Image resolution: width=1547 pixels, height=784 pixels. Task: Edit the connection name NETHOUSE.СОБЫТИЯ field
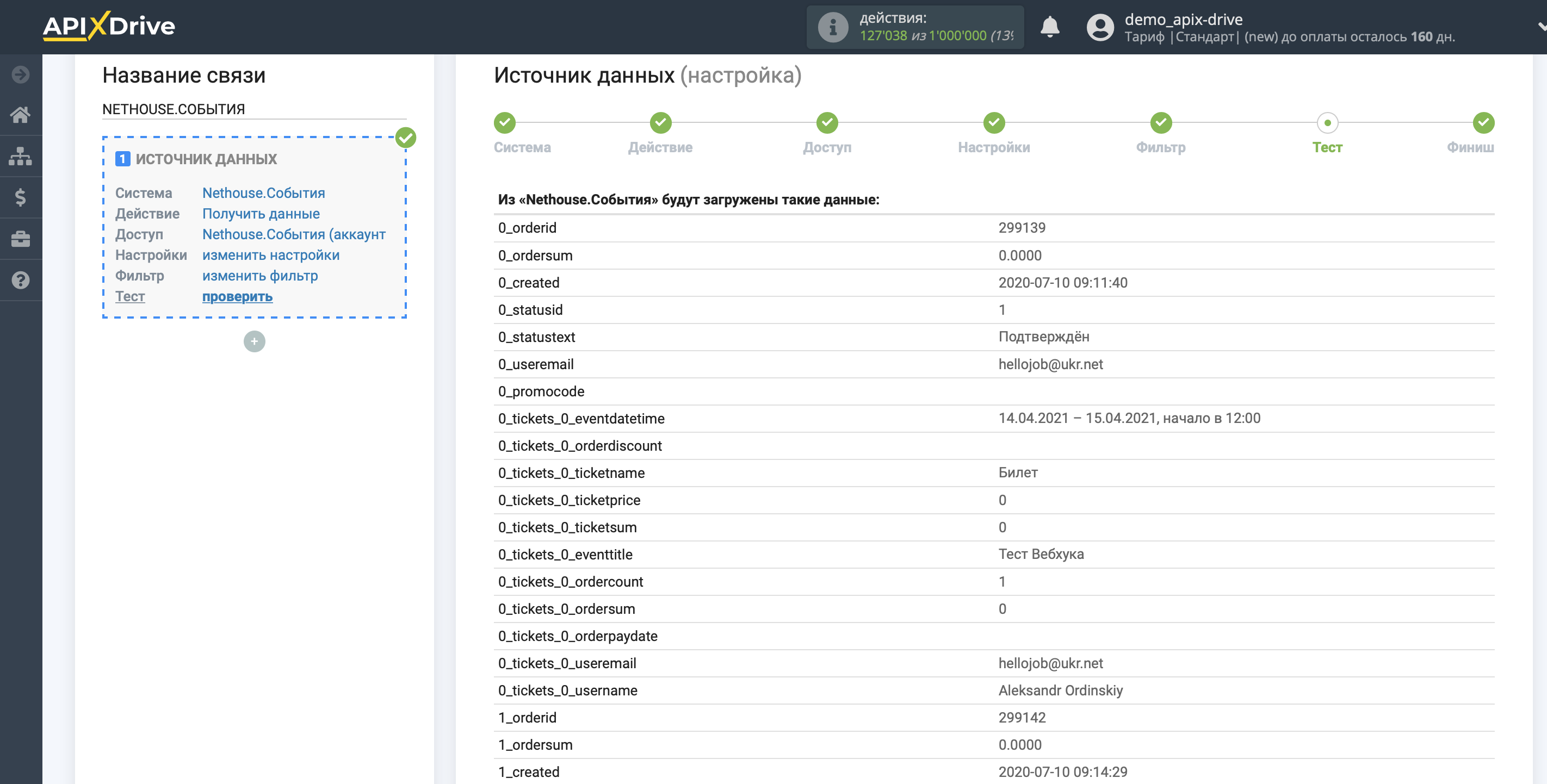click(254, 109)
